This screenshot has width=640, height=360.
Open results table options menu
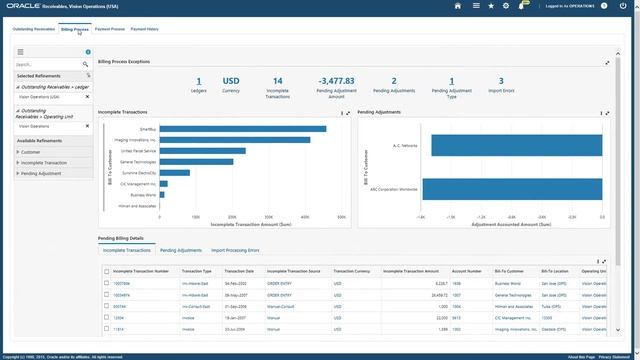[x=598, y=262]
